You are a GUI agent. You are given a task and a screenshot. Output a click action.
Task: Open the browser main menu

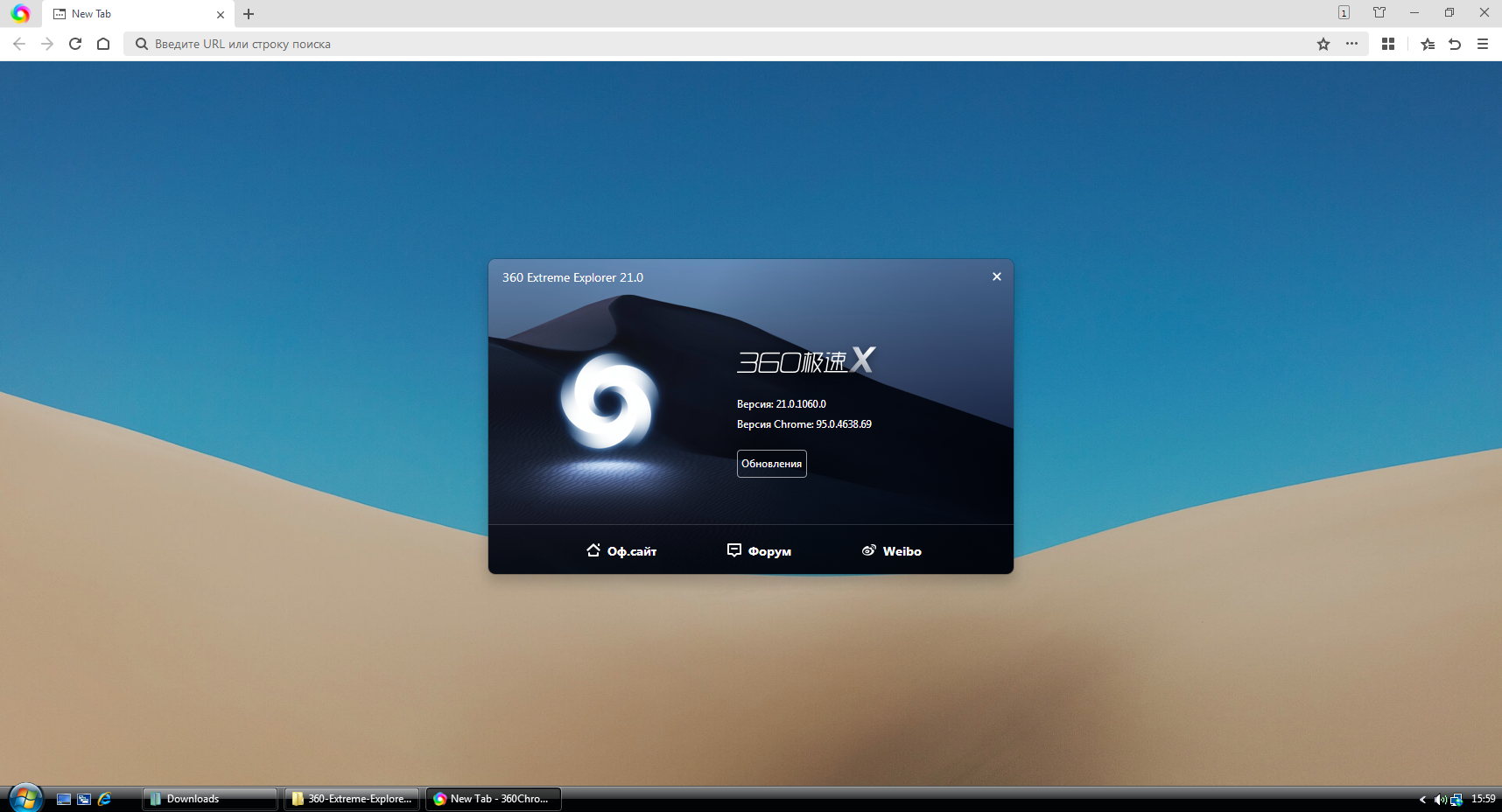tap(1483, 44)
